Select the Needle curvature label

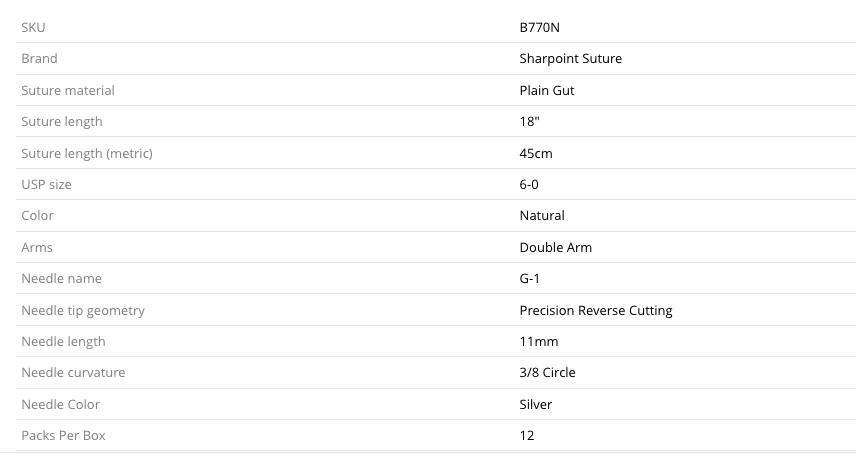73,372
